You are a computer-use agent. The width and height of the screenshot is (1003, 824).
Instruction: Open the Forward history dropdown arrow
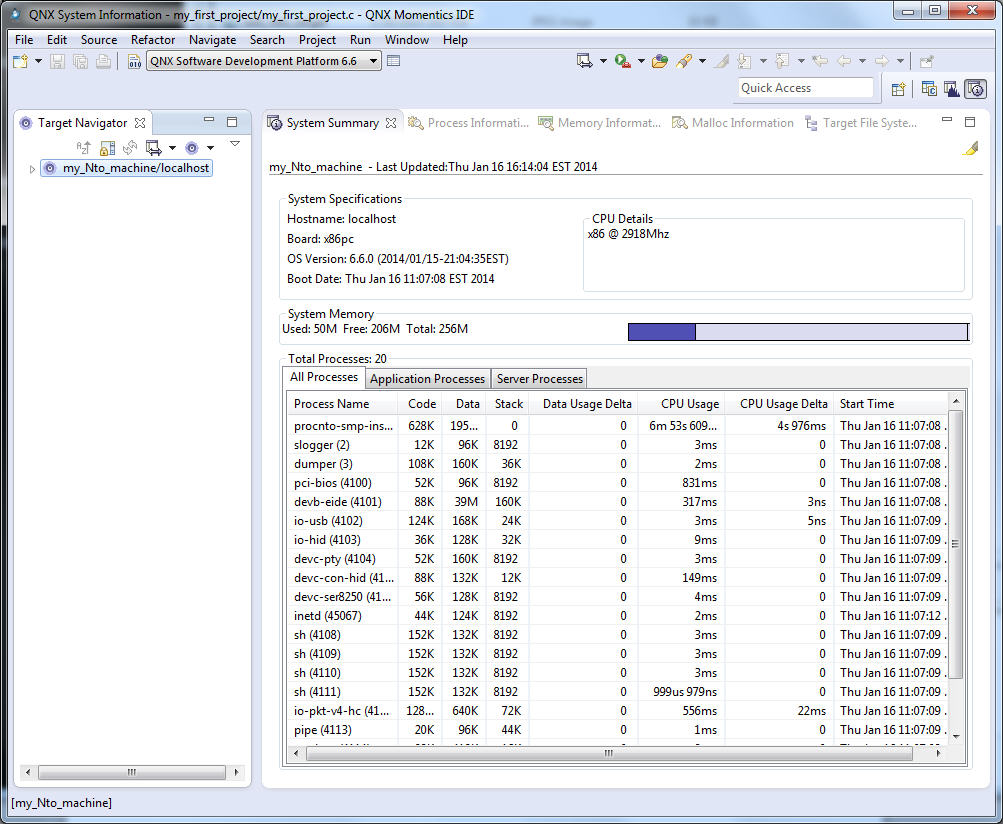pyautogui.click(x=900, y=61)
